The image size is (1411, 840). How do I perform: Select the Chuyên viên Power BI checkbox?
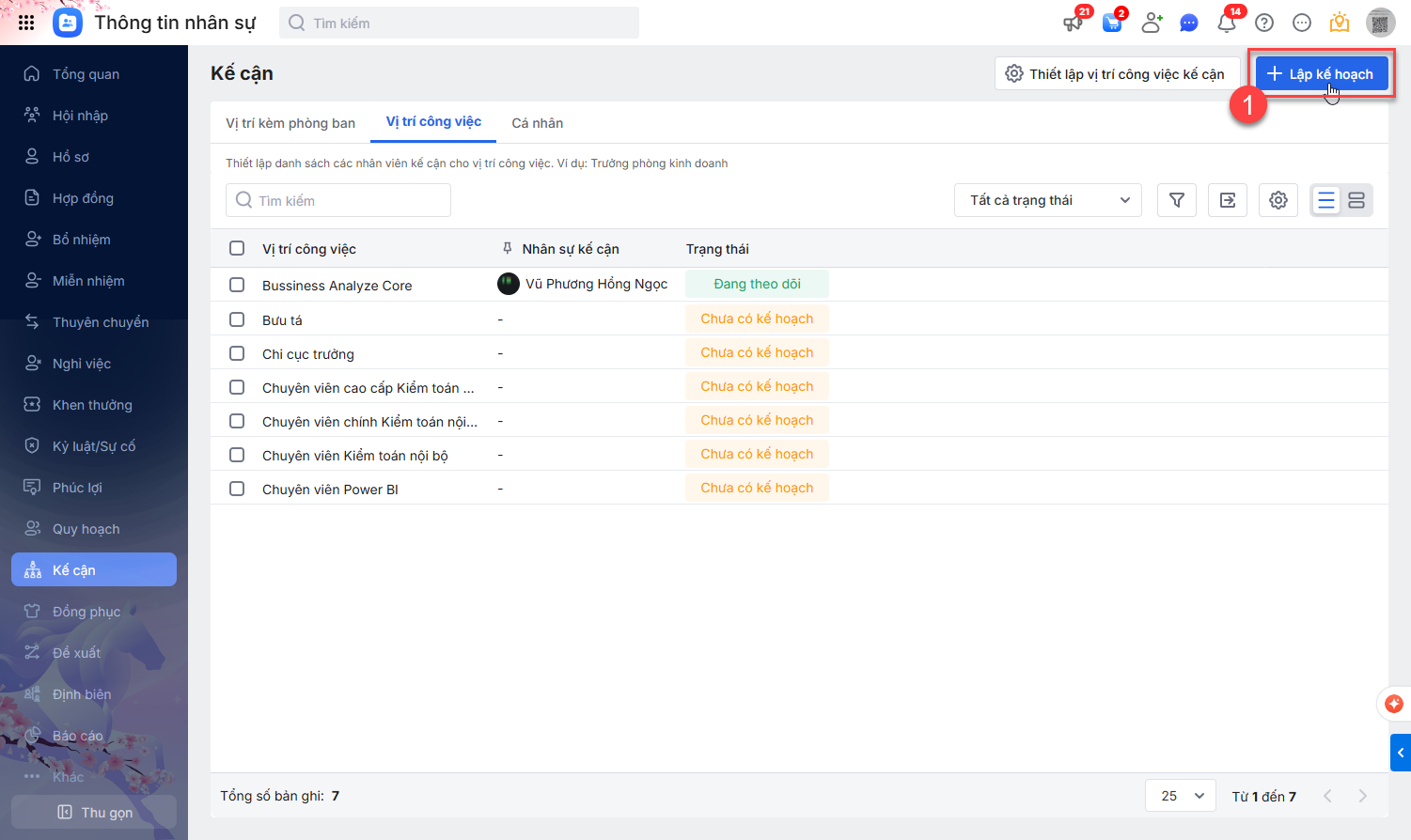pos(237,489)
